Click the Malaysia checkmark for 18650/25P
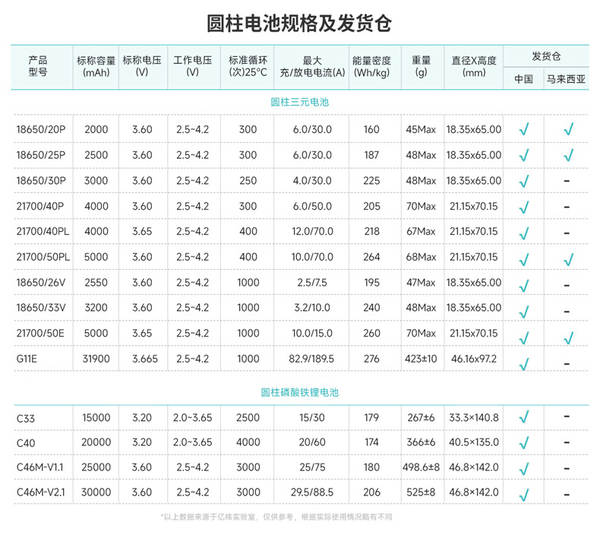Image resolution: width=600 pixels, height=541 pixels. pyautogui.click(x=569, y=155)
